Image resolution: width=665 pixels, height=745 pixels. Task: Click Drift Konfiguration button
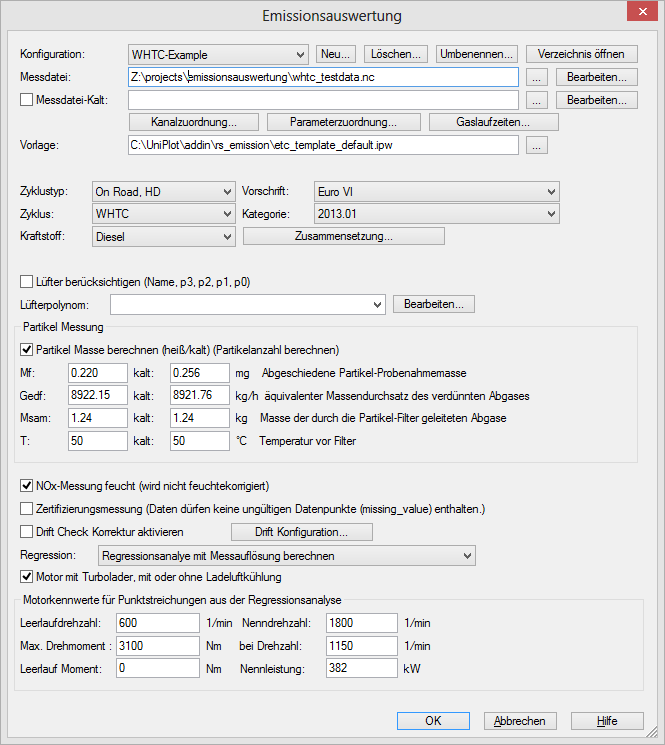(301, 532)
